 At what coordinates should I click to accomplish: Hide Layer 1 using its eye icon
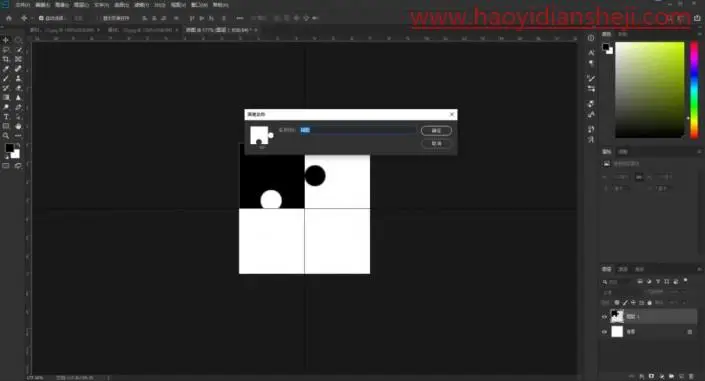(605, 317)
